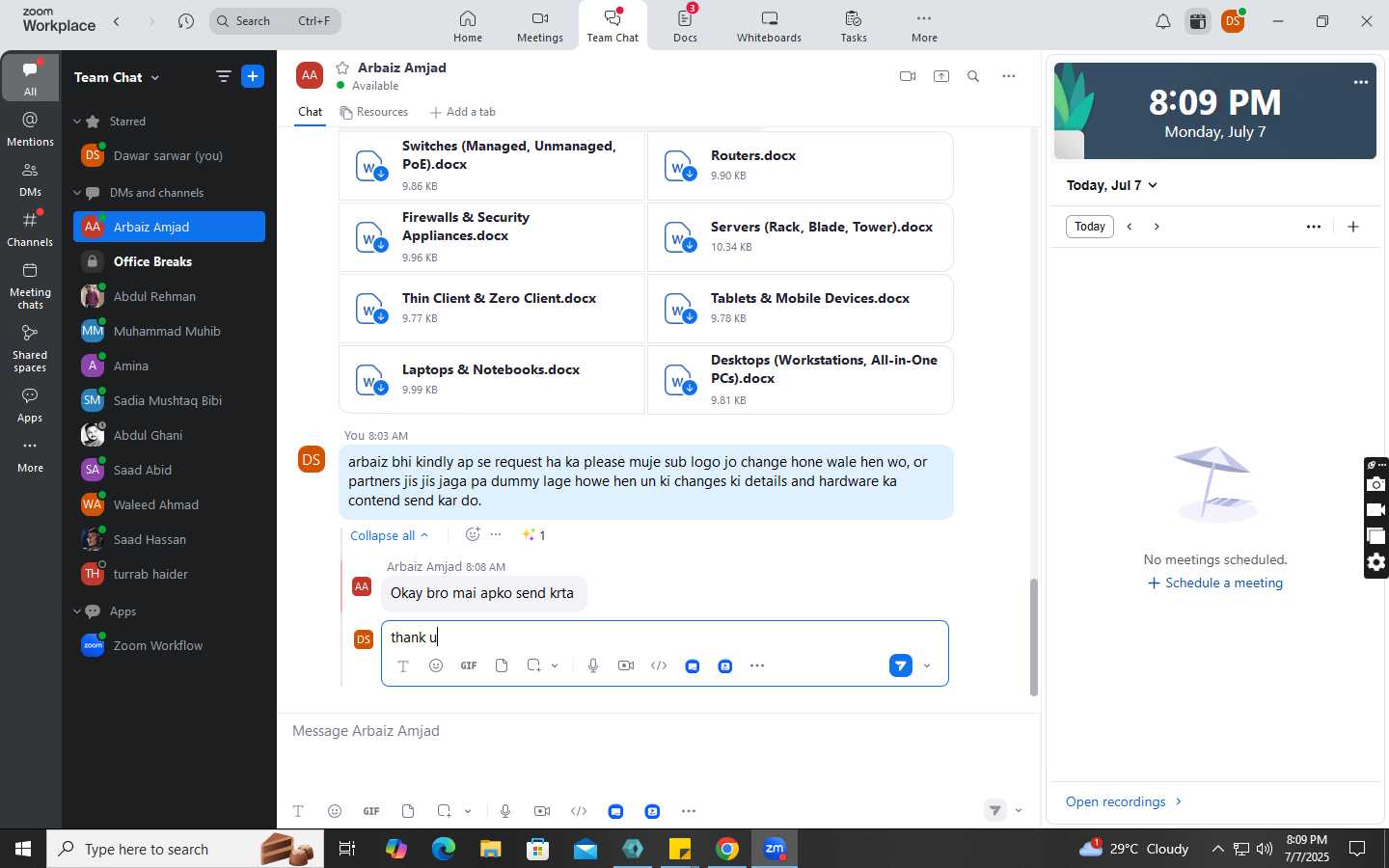Open Google Chrome from the taskbar
1389x868 pixels.
pyautogui.click(x=727, y=849)
